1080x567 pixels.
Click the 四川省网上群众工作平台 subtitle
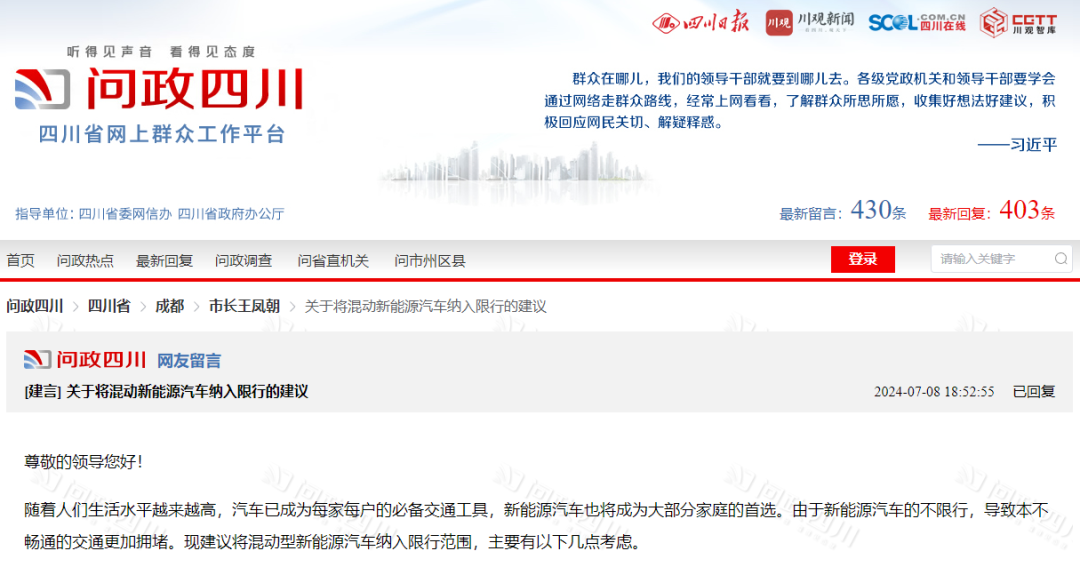[162, 134]
